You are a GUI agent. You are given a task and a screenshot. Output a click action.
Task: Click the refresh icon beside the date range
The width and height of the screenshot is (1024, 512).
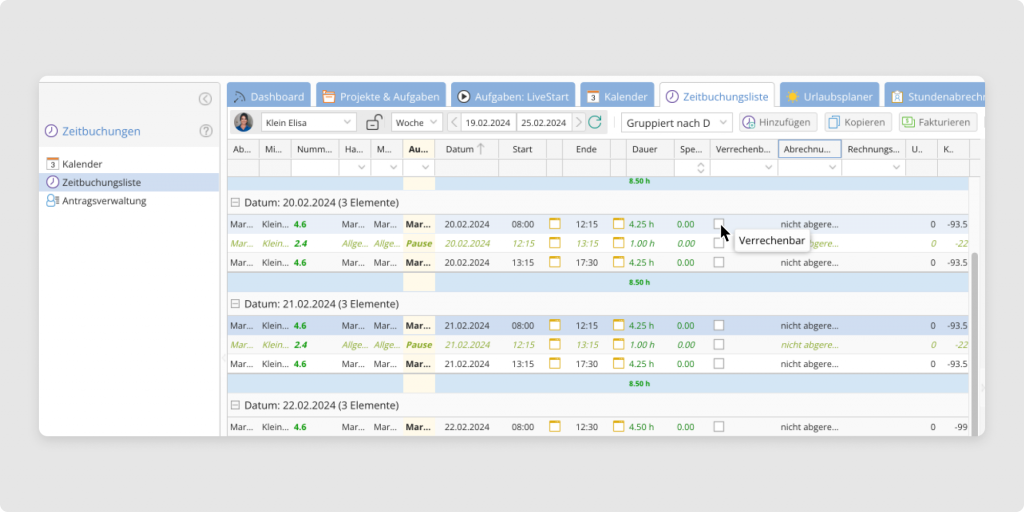595,122
